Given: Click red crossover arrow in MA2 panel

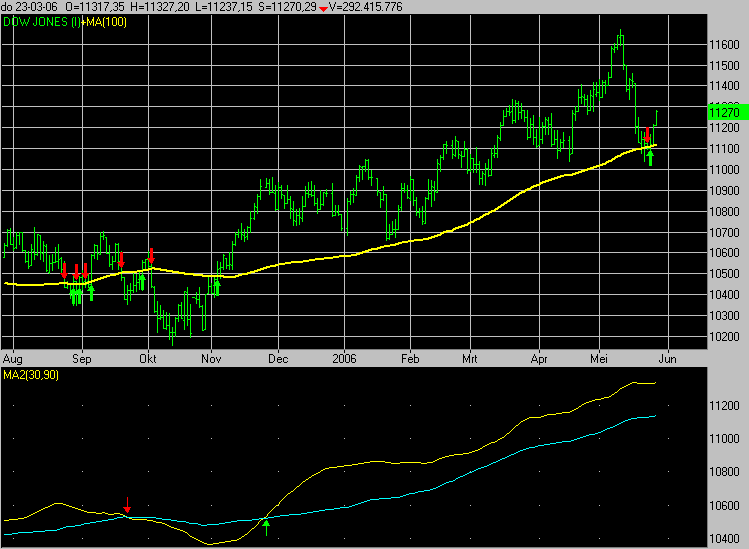Looking at the screenshot, I should pos(127,503).
